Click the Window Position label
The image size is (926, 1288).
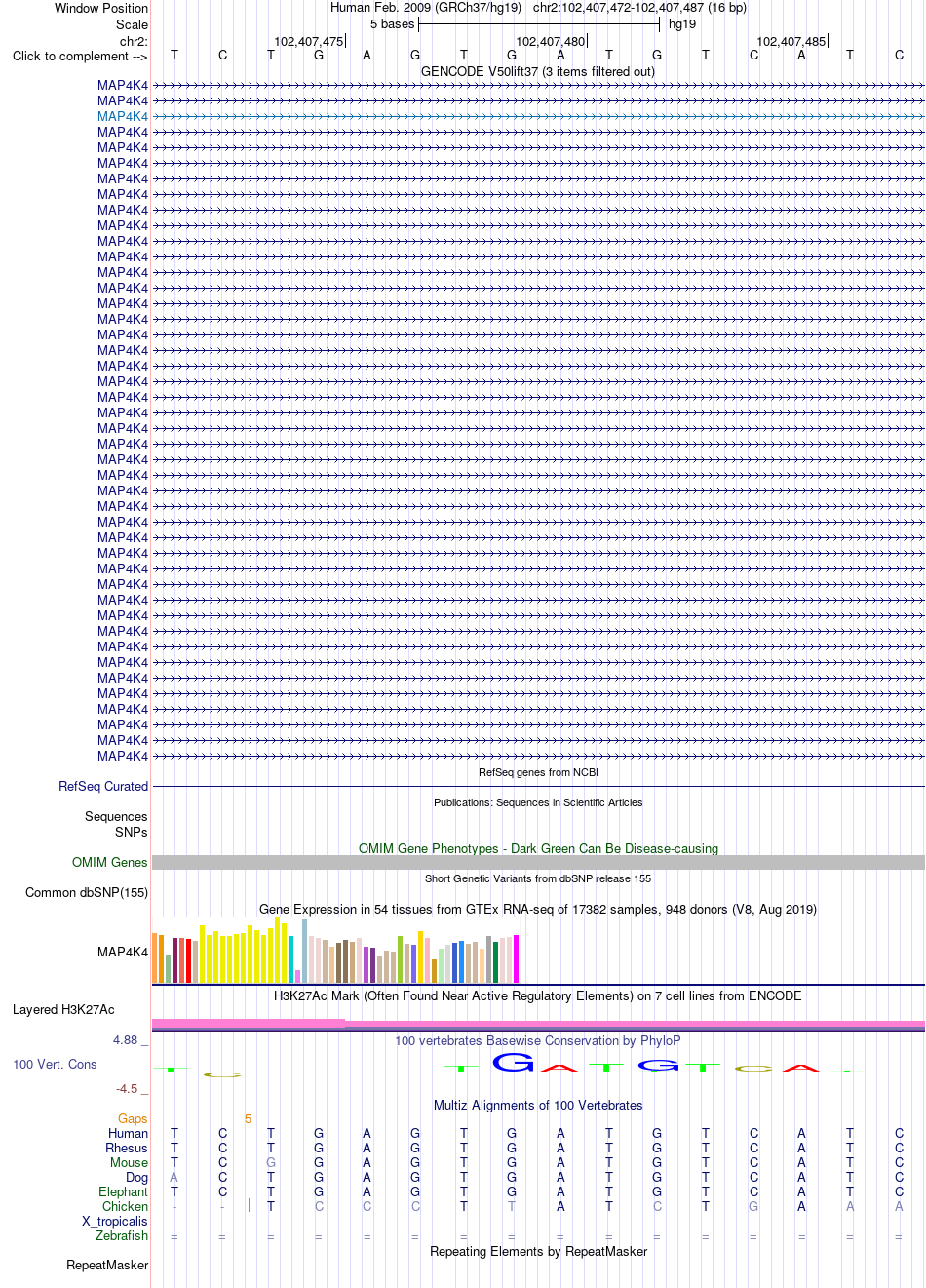click(101, 8)
